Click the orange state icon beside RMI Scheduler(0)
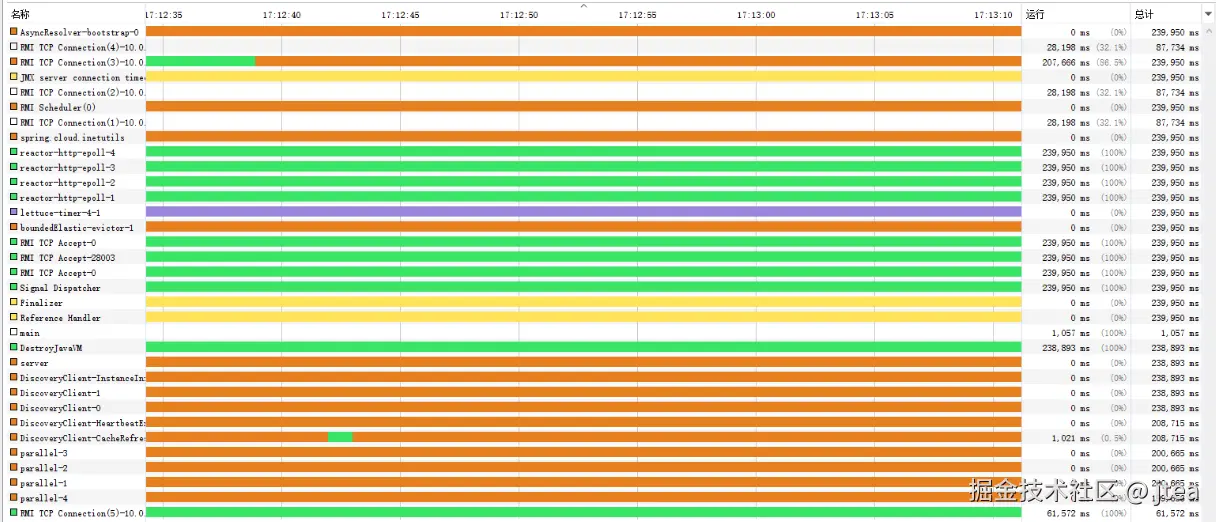 click(x=14, y=107)
